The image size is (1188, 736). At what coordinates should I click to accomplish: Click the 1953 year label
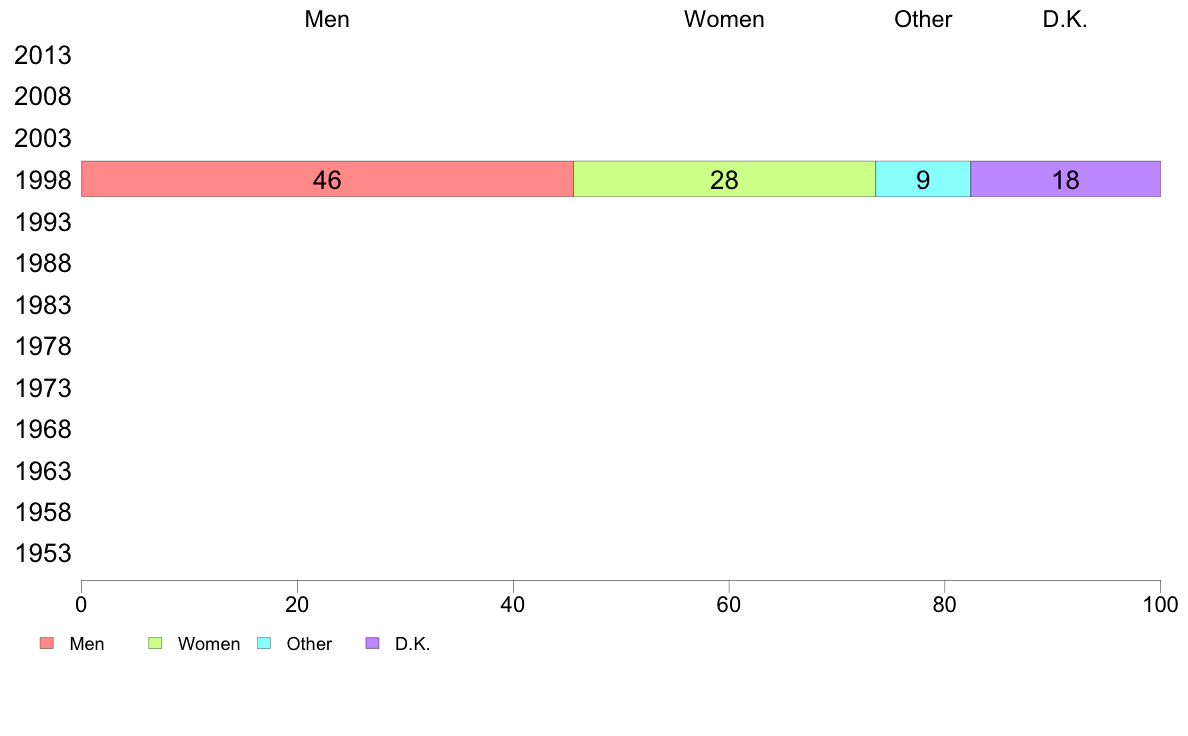pyautogui.click(x=43, y=554)
